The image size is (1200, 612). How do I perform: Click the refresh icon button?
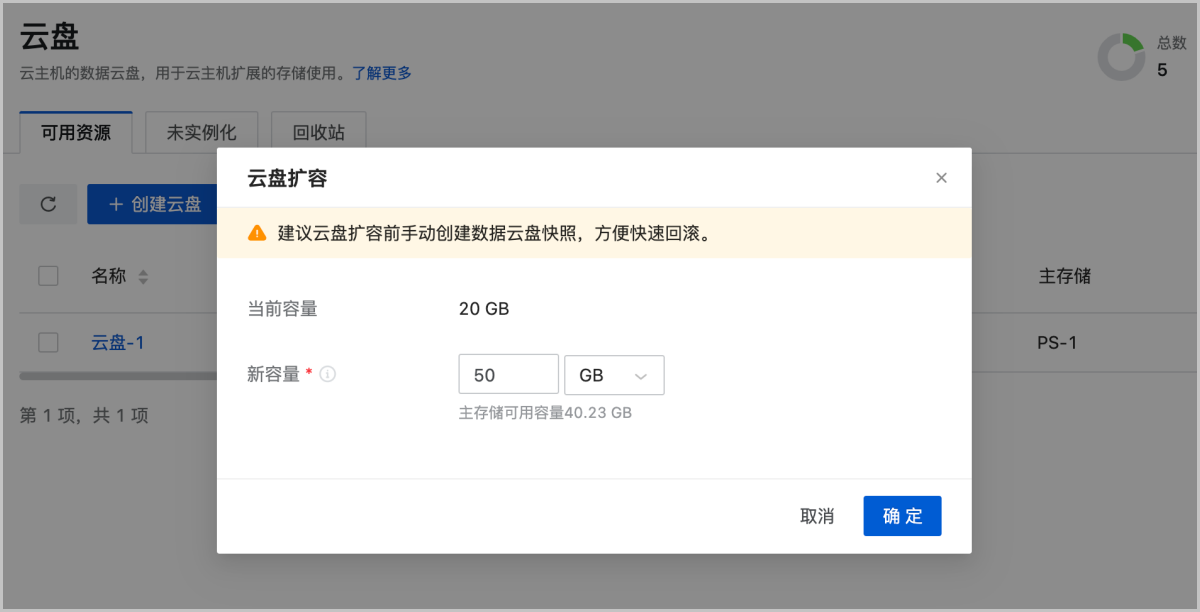click(x=48, y=204)
